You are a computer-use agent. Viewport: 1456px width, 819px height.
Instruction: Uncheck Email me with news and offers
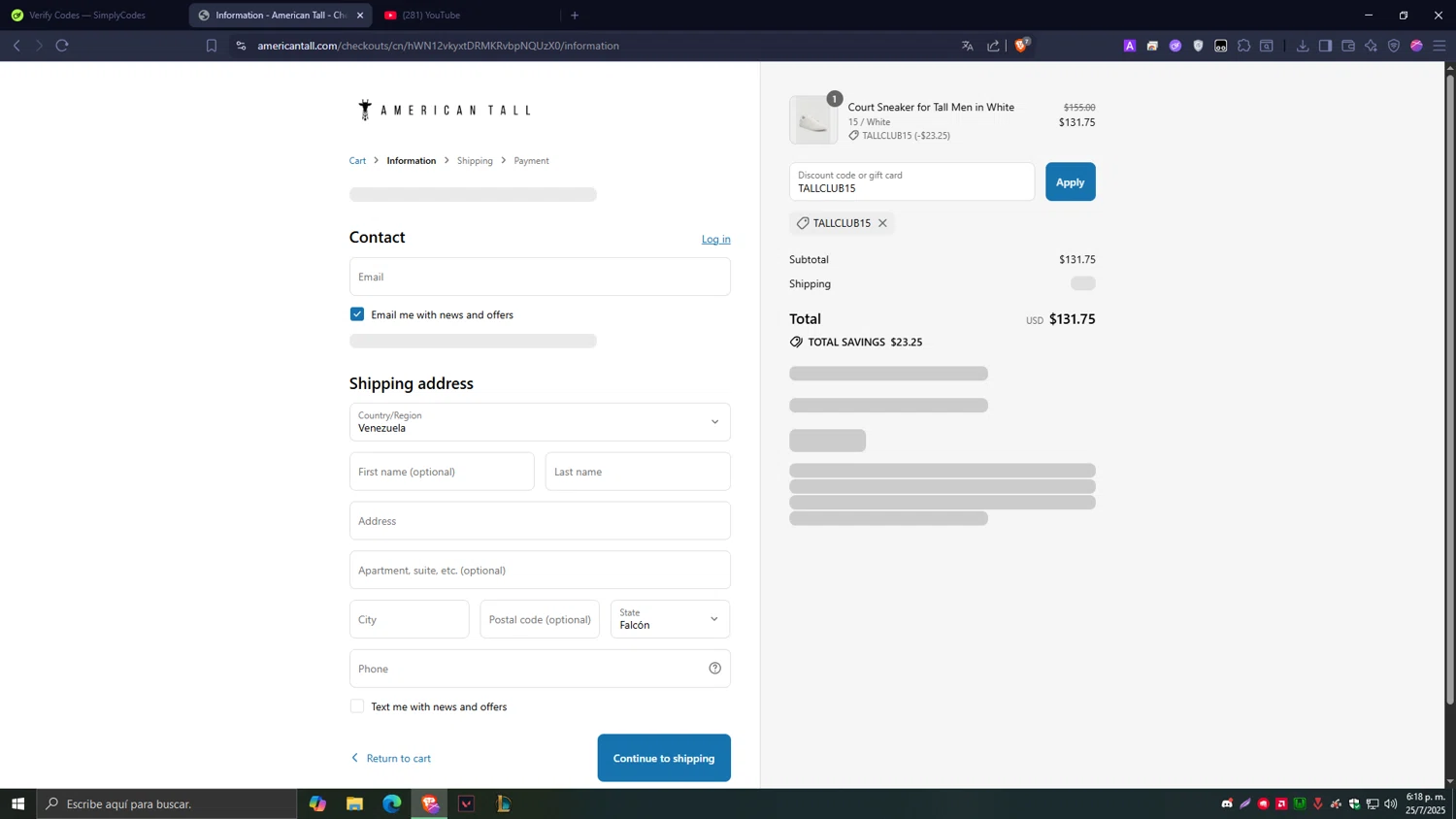tap(357, 314)
